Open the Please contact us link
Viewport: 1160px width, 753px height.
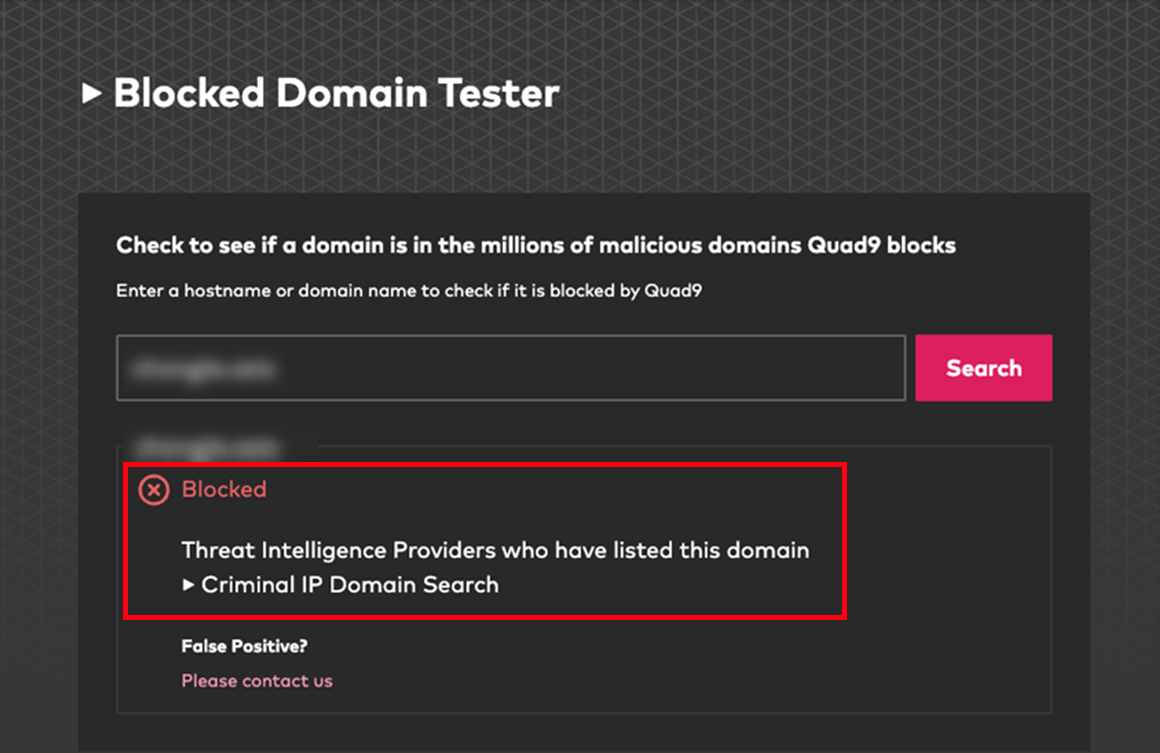pos(256,680)
